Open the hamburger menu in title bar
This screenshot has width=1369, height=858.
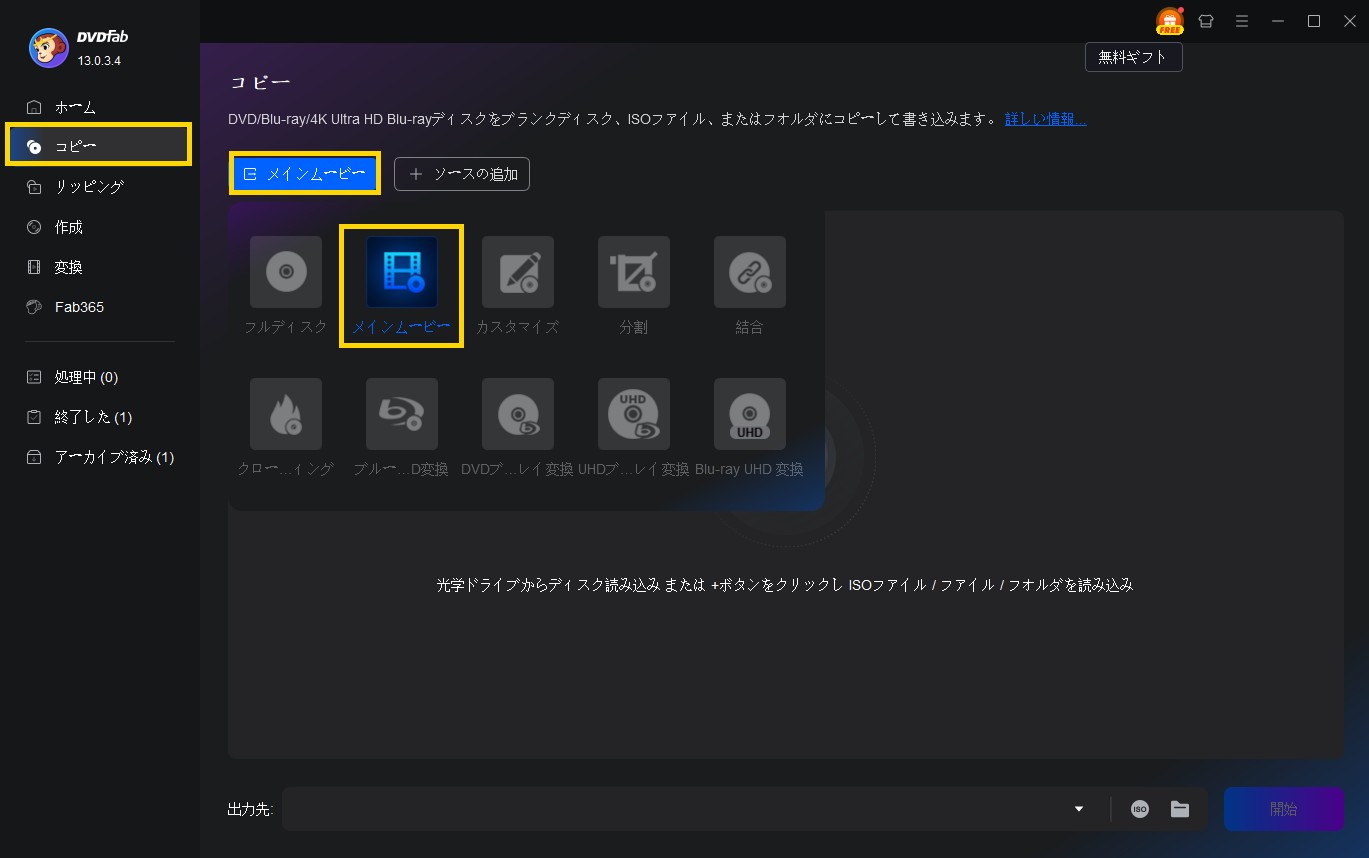pos(1242,21)
